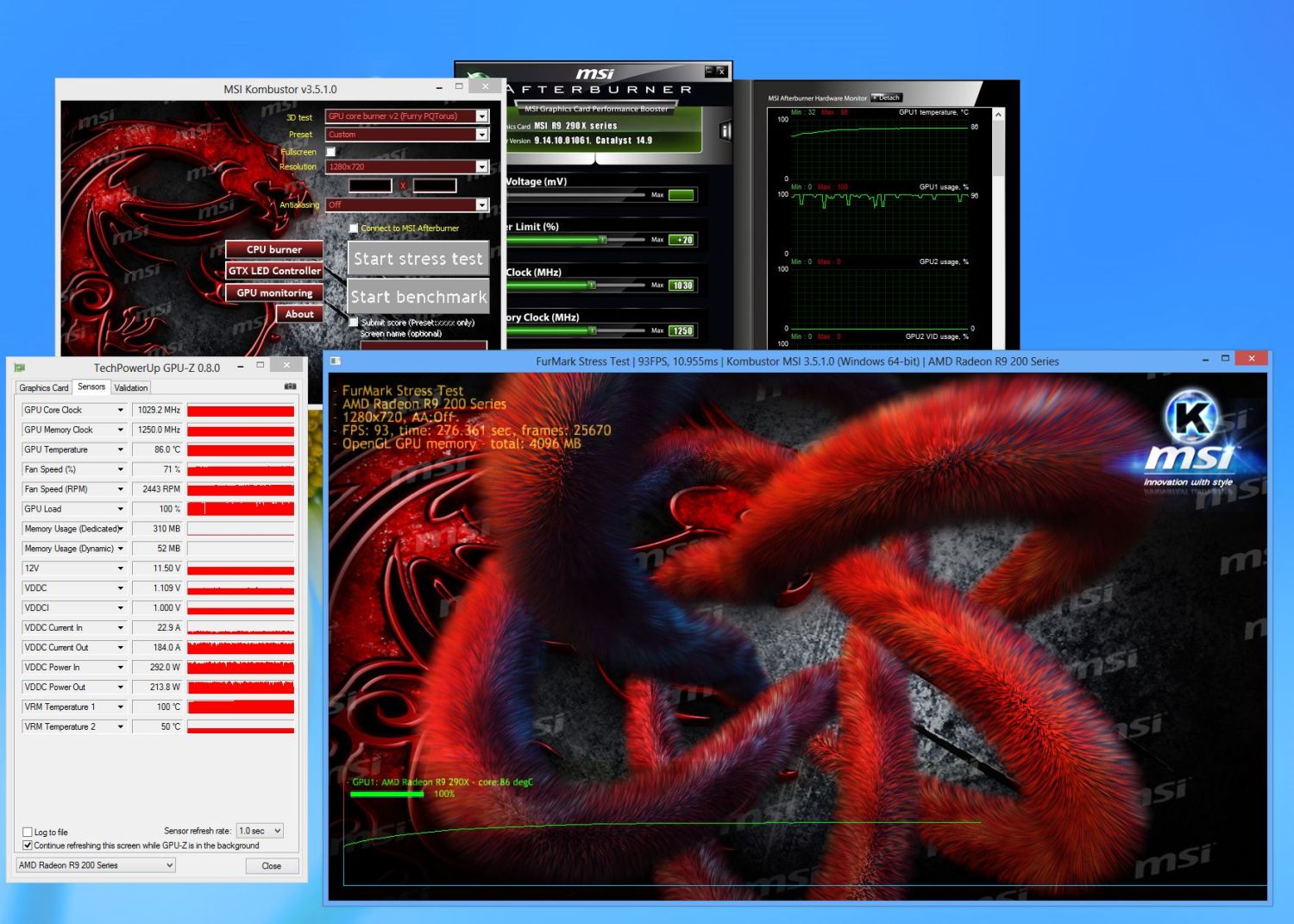Screen dimensions: 1294x924
Task: Click FurMark window title bar icon
Action: pos(336,361)
